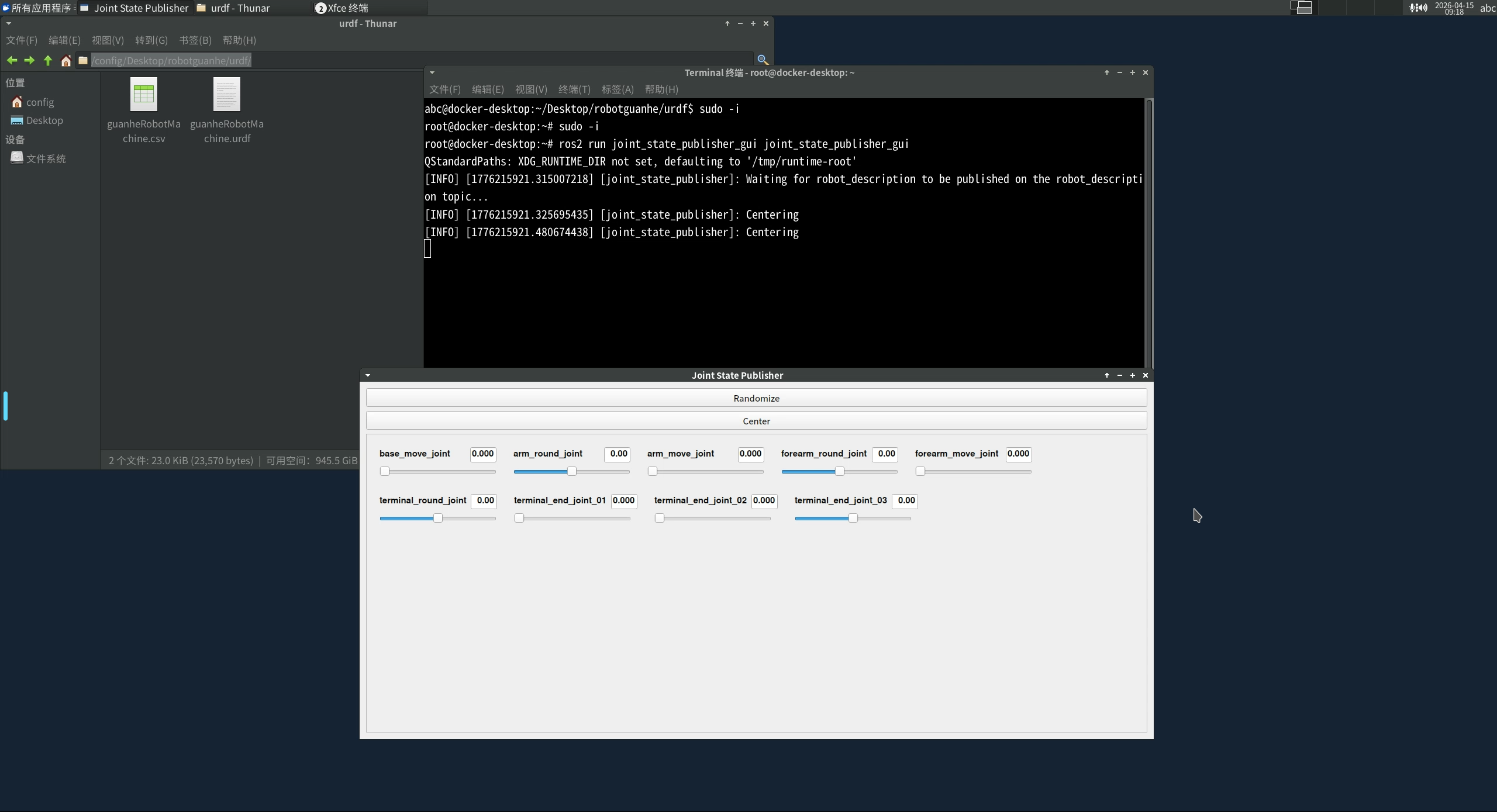Image resolution: width=1497 pixels, height=812 pixels.
Task: Open Terminal 标签(A) menu
Action: (x=618, y=89)
